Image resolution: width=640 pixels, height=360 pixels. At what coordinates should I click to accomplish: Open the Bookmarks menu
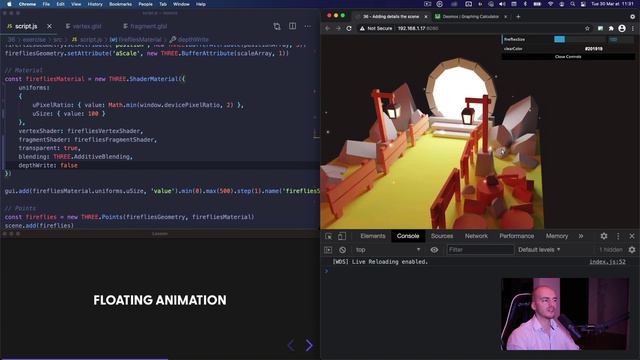pyautogui.click(x=120, y=4)
